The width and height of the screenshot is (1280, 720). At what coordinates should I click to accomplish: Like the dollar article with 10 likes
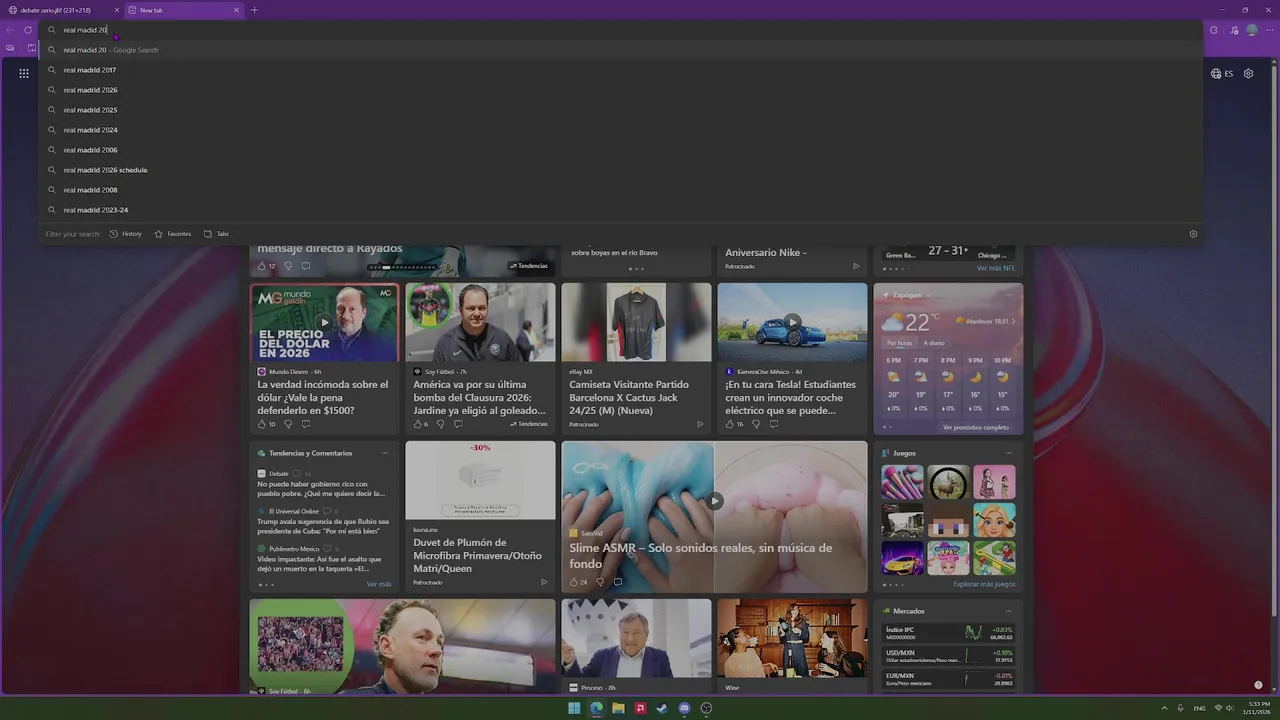pos(267,424)
